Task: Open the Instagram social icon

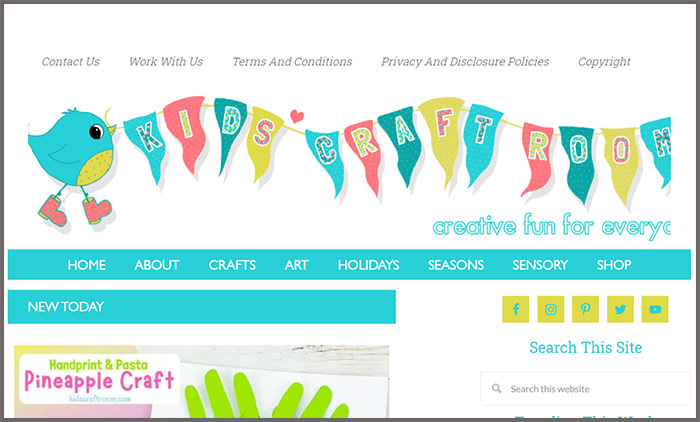Action: point(550,309)
